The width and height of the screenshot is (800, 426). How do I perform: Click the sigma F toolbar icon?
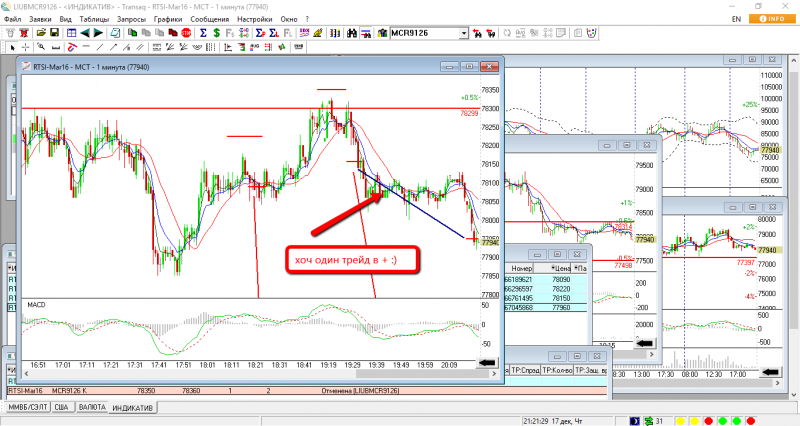tap(260, 33)
